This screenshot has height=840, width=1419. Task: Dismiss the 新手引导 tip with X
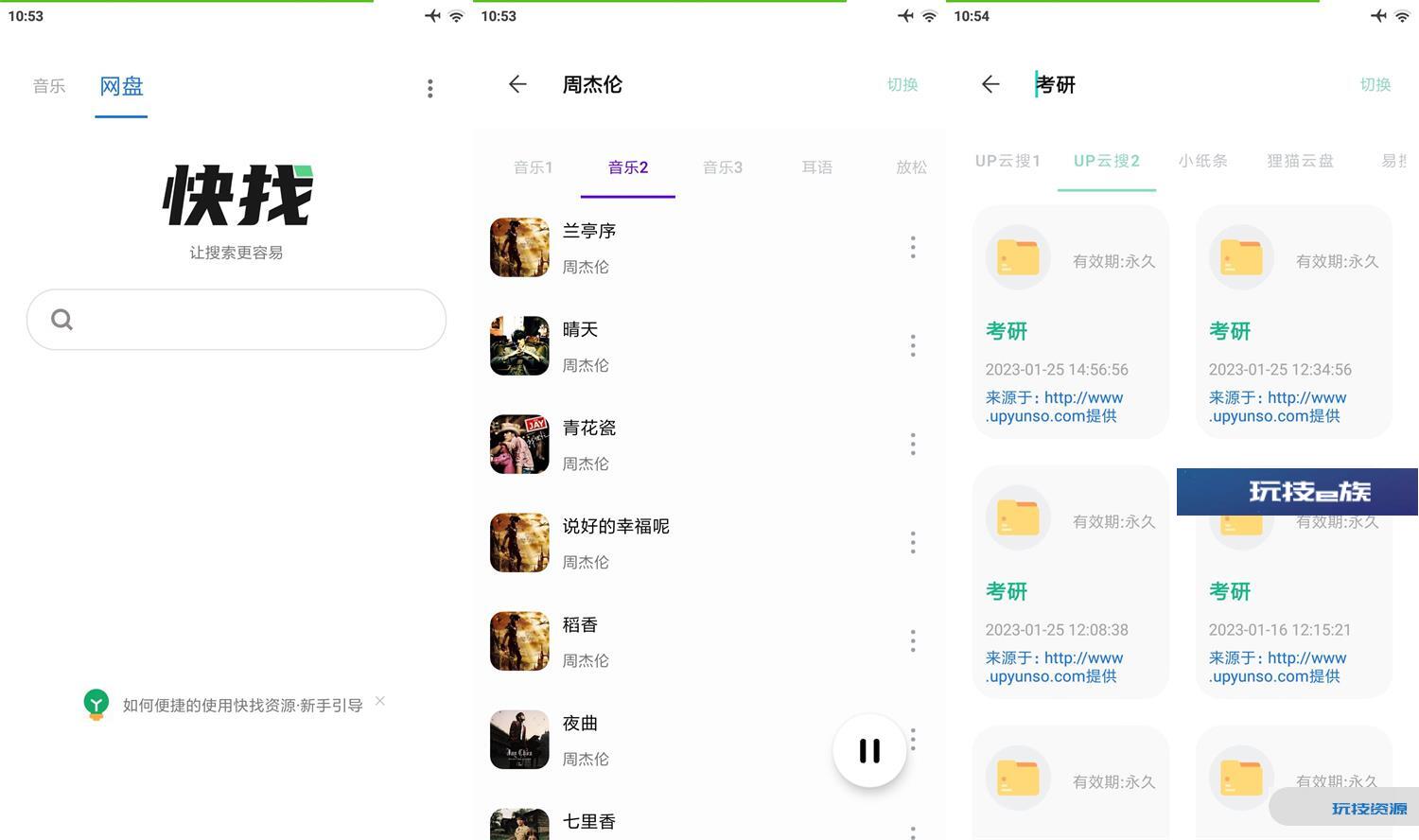click(x=380, y=701)
